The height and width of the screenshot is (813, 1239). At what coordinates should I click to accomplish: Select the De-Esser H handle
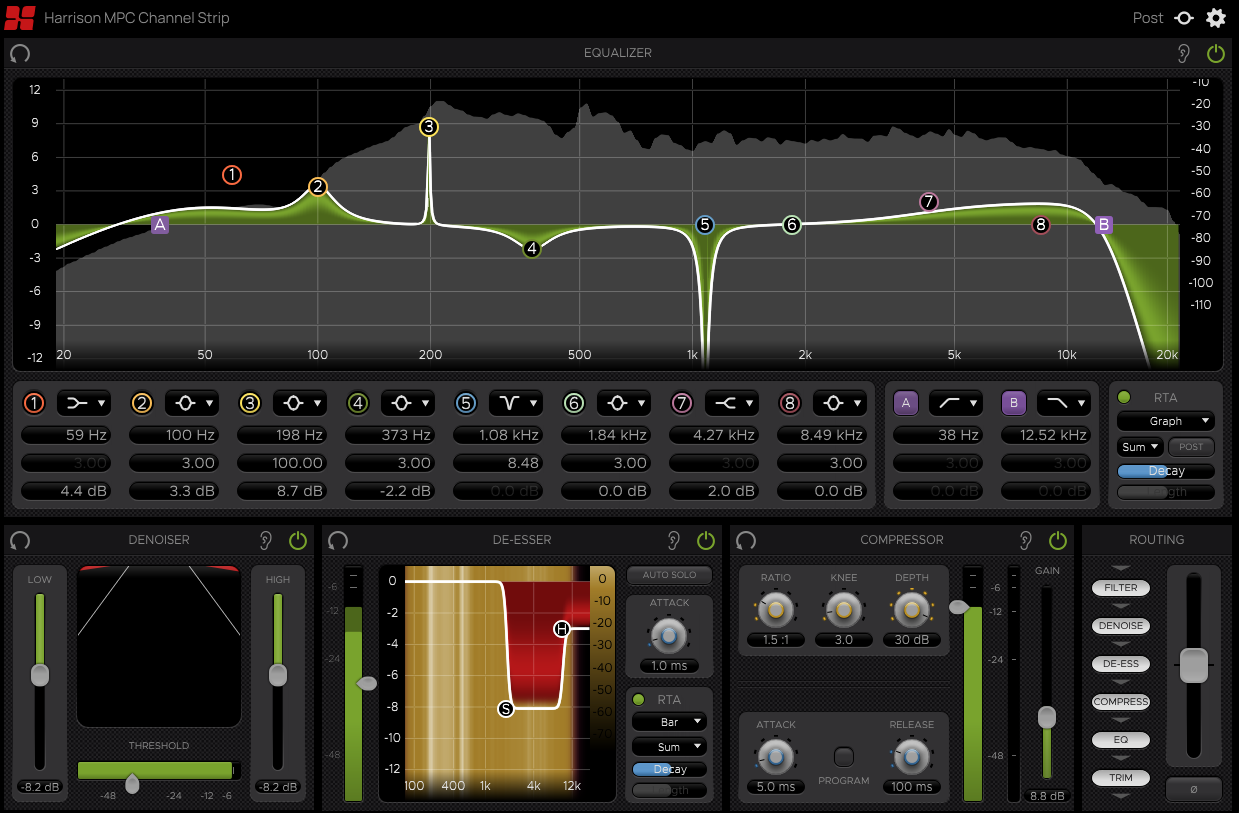pyautogui.click(x=562, y=628)
